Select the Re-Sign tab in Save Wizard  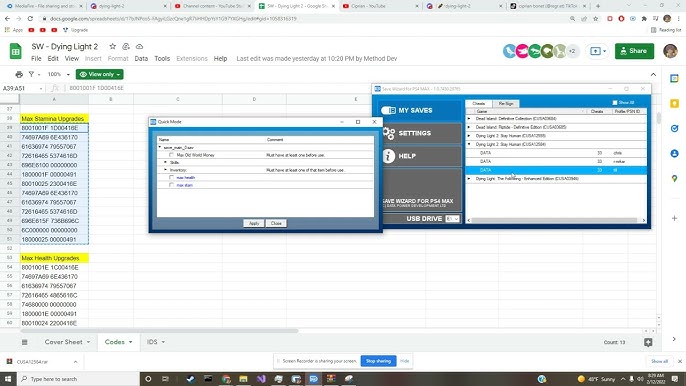pos(506,104)
